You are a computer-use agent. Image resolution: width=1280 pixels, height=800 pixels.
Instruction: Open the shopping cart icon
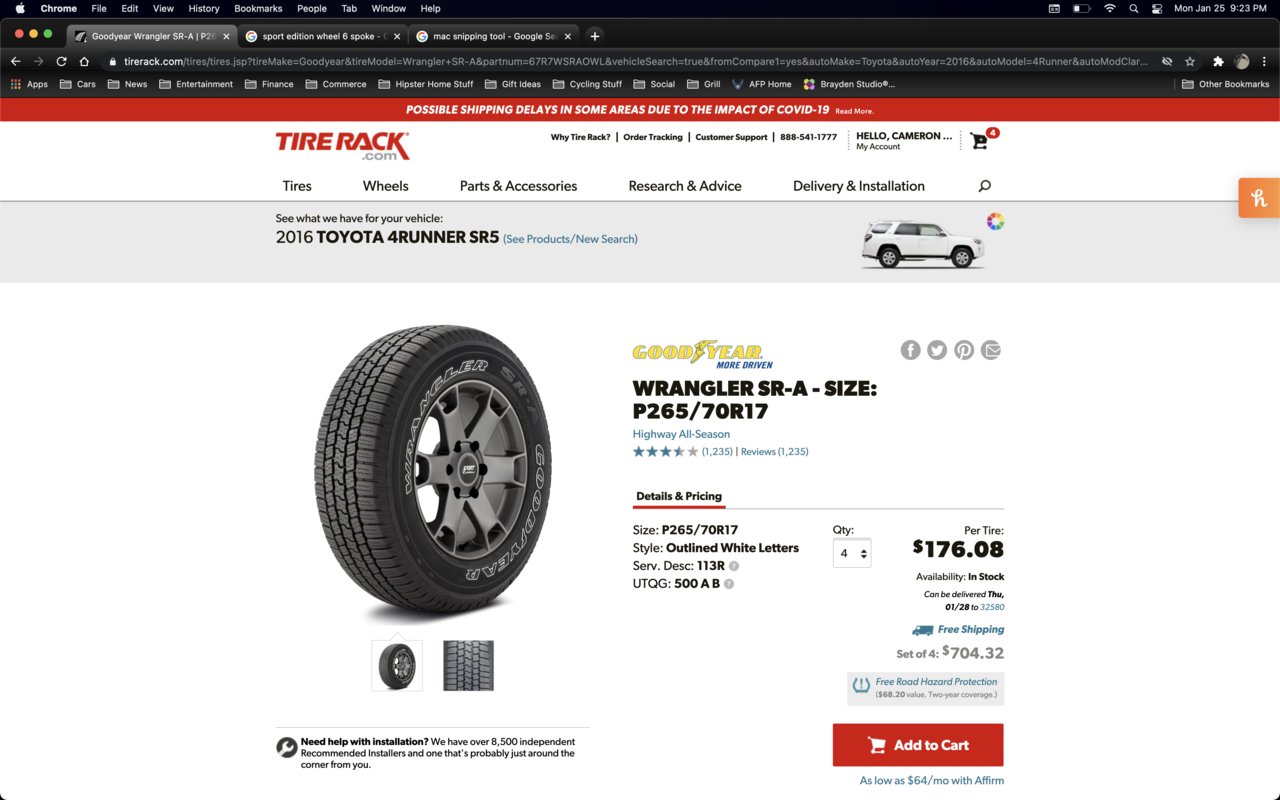tap(980, 141)
